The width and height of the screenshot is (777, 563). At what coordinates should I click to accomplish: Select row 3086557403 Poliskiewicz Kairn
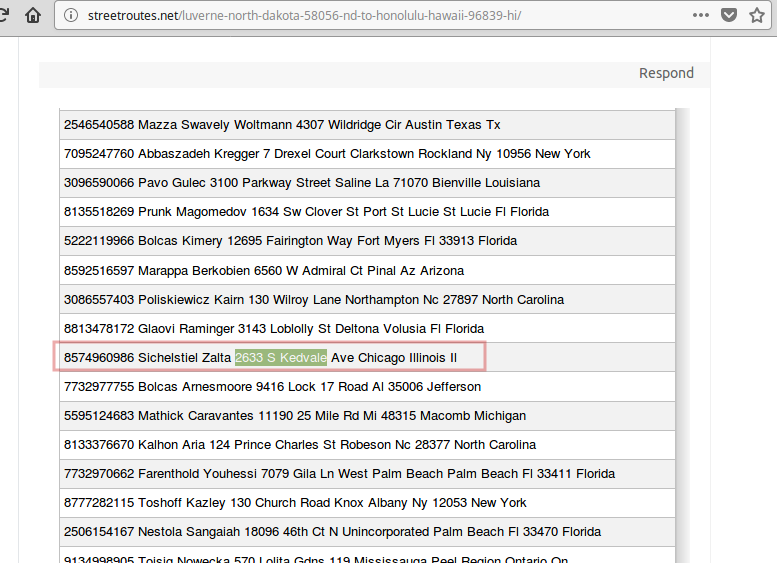coord(367,299)
